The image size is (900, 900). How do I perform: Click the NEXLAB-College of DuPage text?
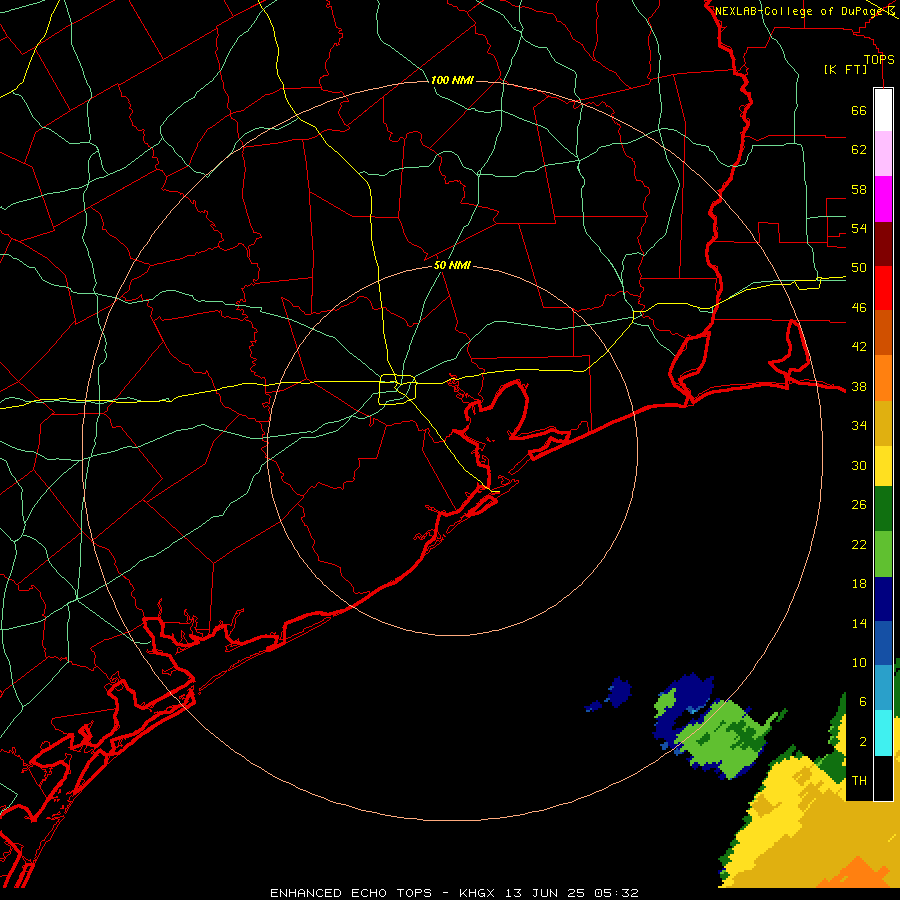tap(799, 11)
